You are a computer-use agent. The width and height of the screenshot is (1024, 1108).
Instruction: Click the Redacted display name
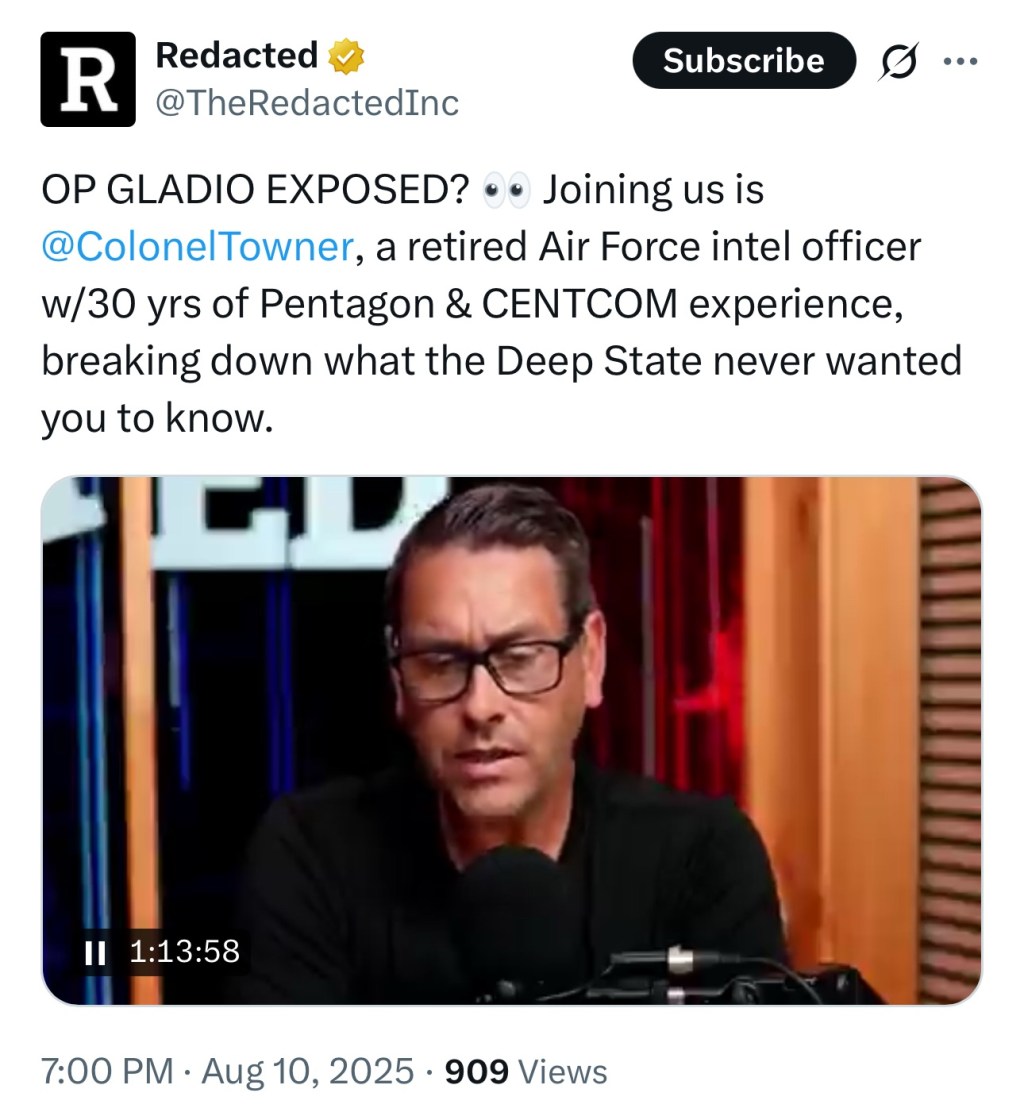click(238, 56)
